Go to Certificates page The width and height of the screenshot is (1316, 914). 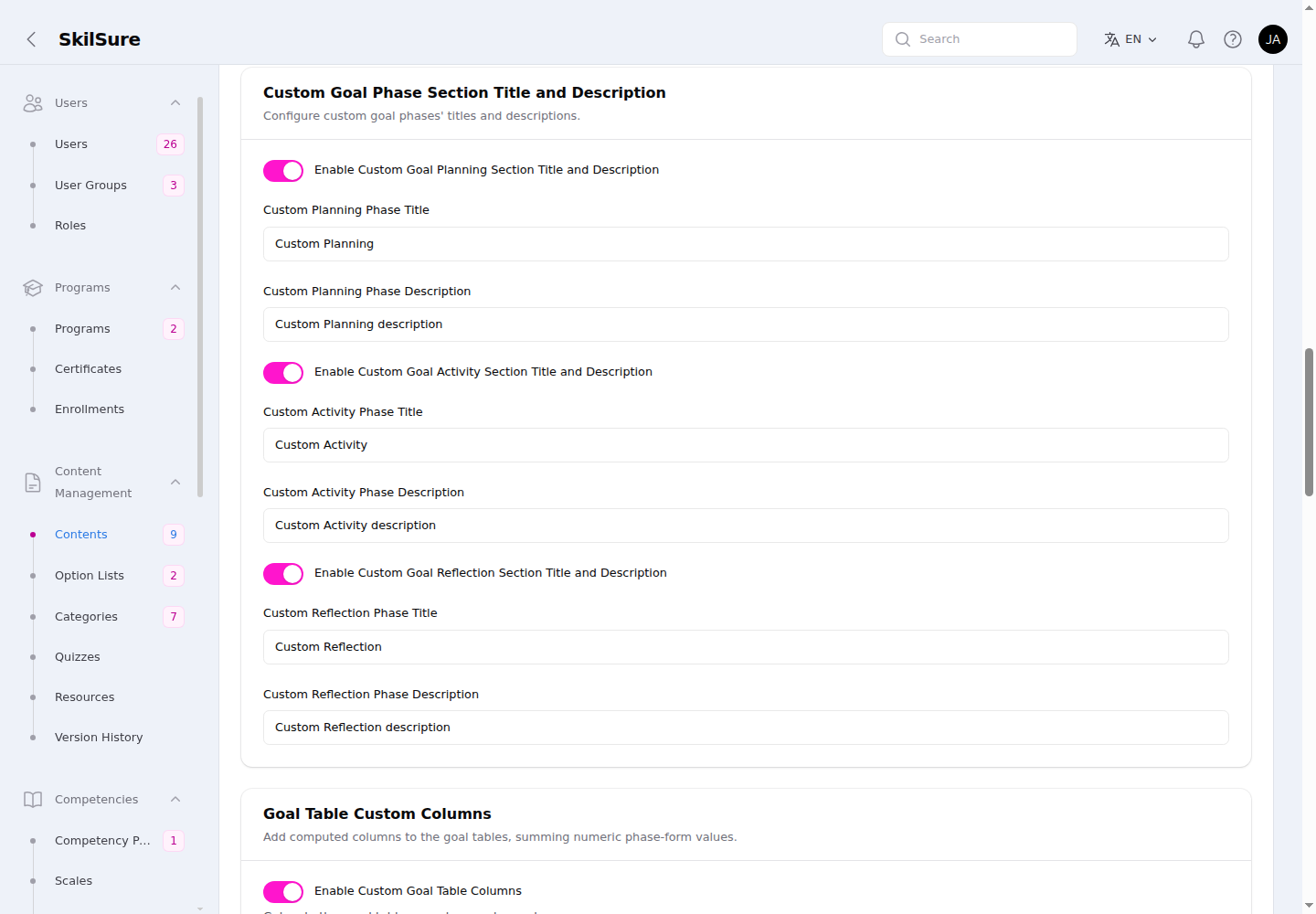(x=88, y=369)
